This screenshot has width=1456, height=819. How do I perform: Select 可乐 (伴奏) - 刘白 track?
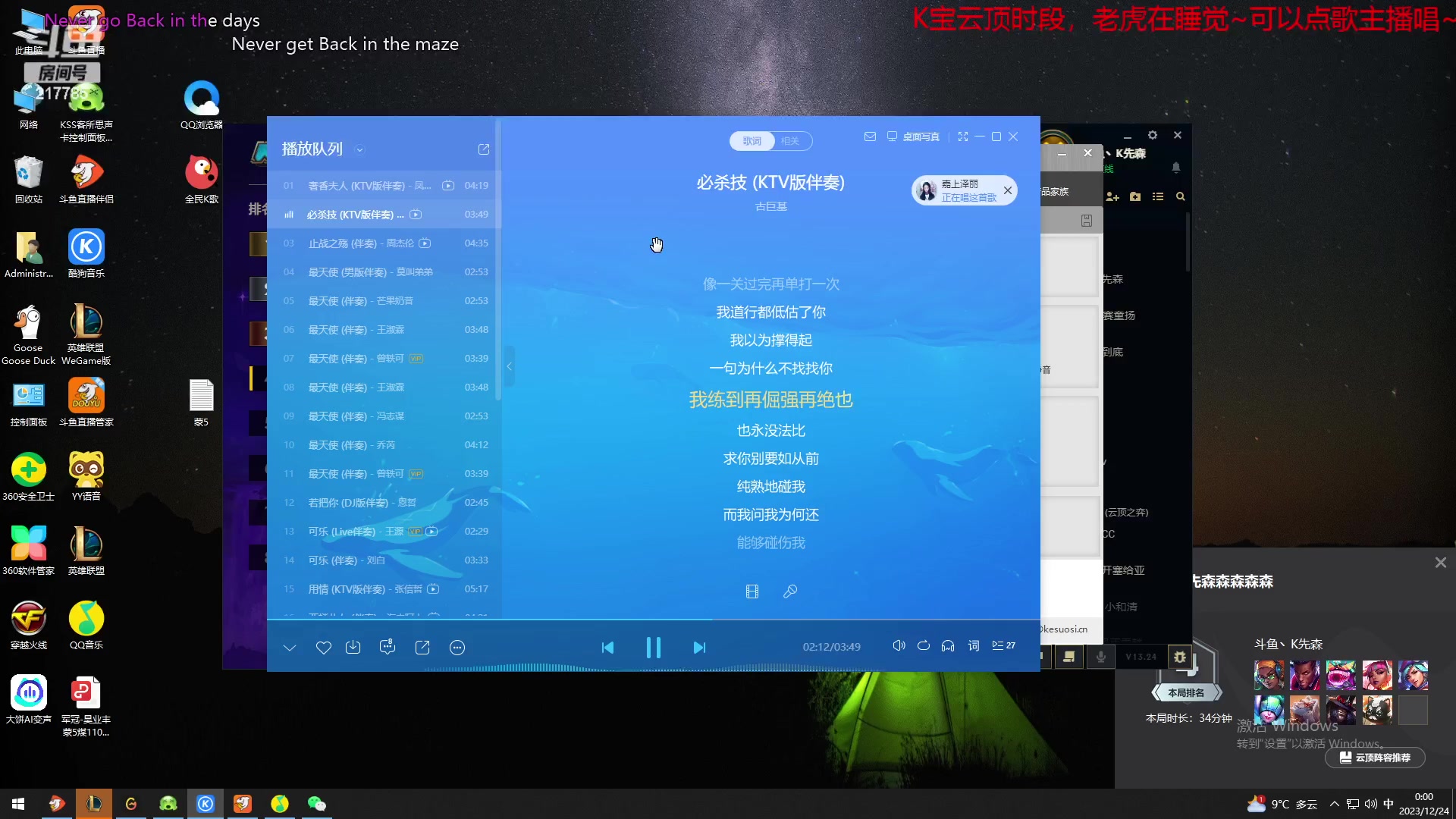(x=383, y=560)
